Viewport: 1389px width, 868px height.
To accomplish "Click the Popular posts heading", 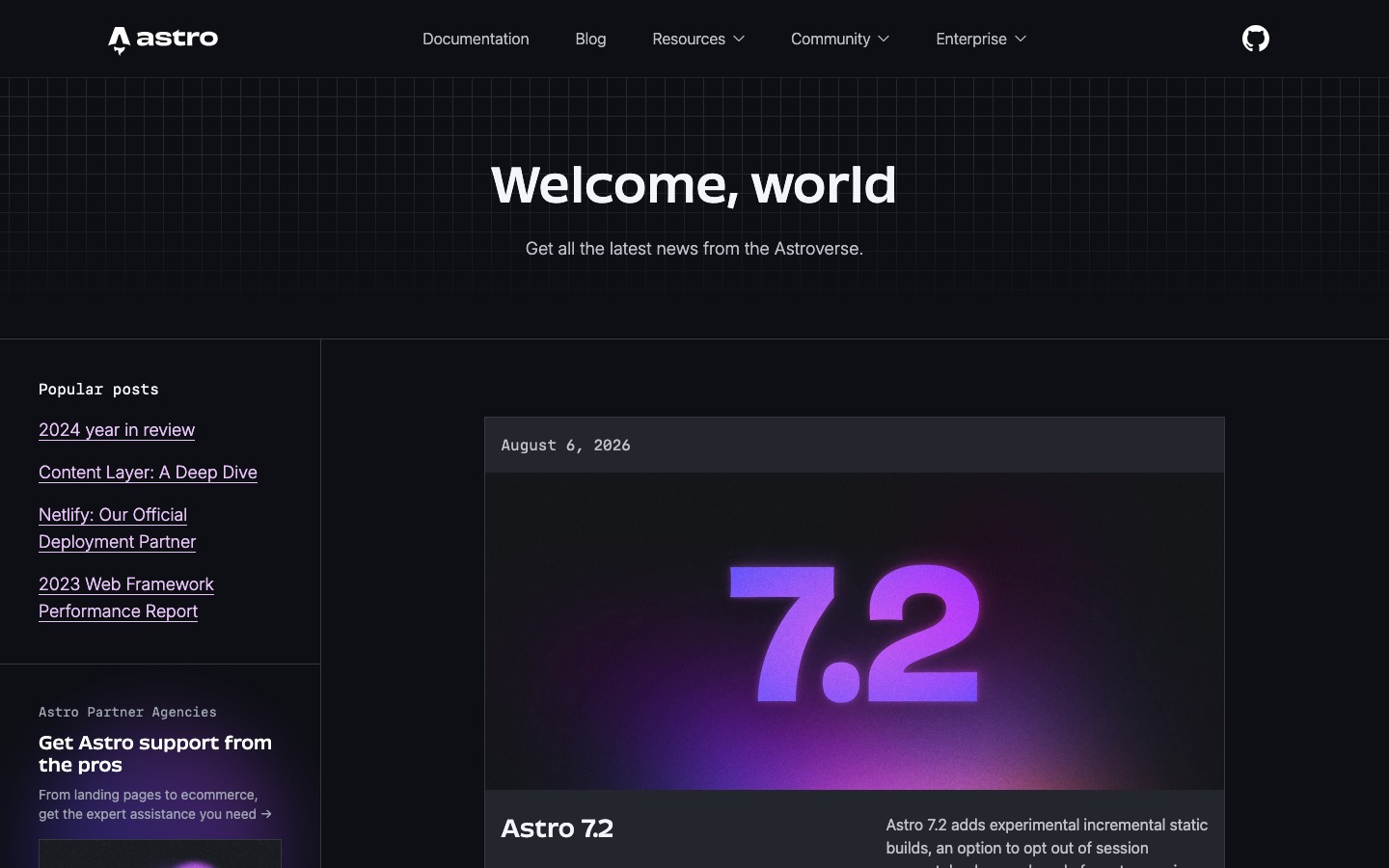I will click(x=98, y=390).
